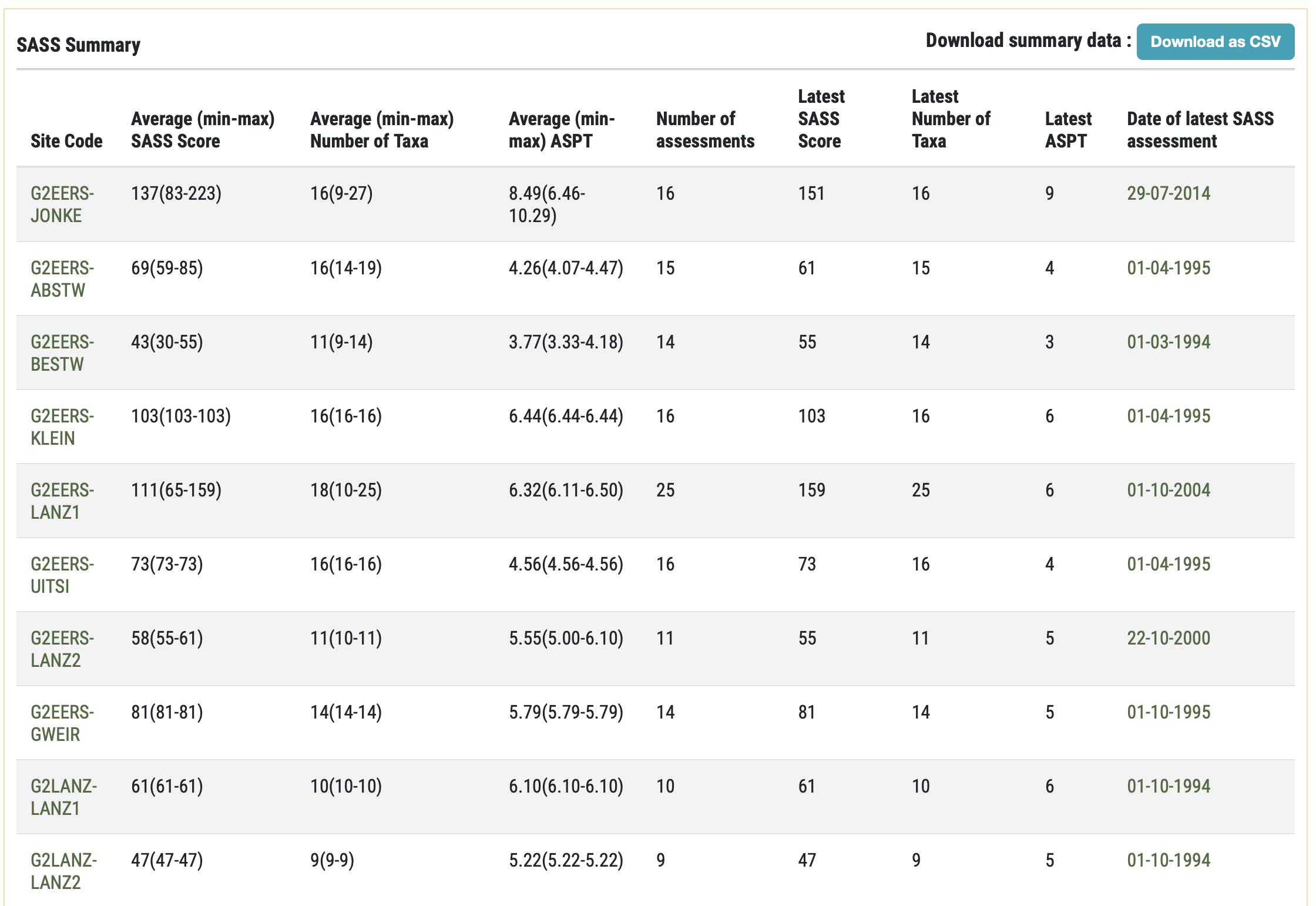Open G2EERS-UITSI date 01-04-1995 link
Screen dimensions: 1316x906
pyautogui.click(x=1169, y=564)
